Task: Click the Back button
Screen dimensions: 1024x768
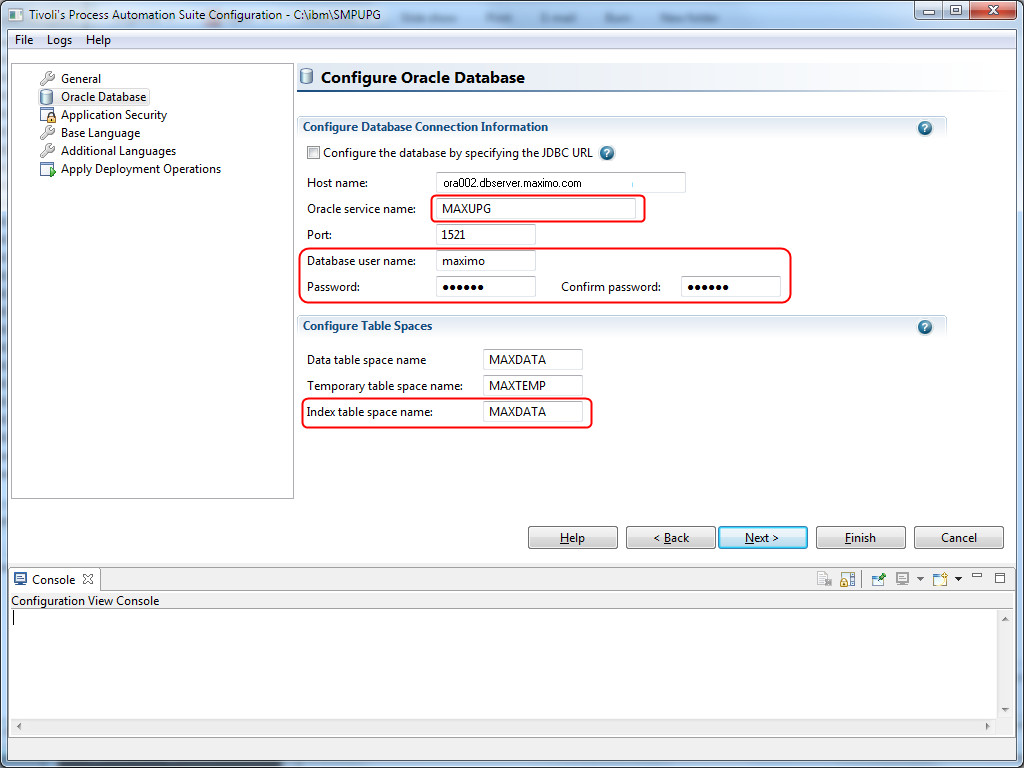Action: 671,537
